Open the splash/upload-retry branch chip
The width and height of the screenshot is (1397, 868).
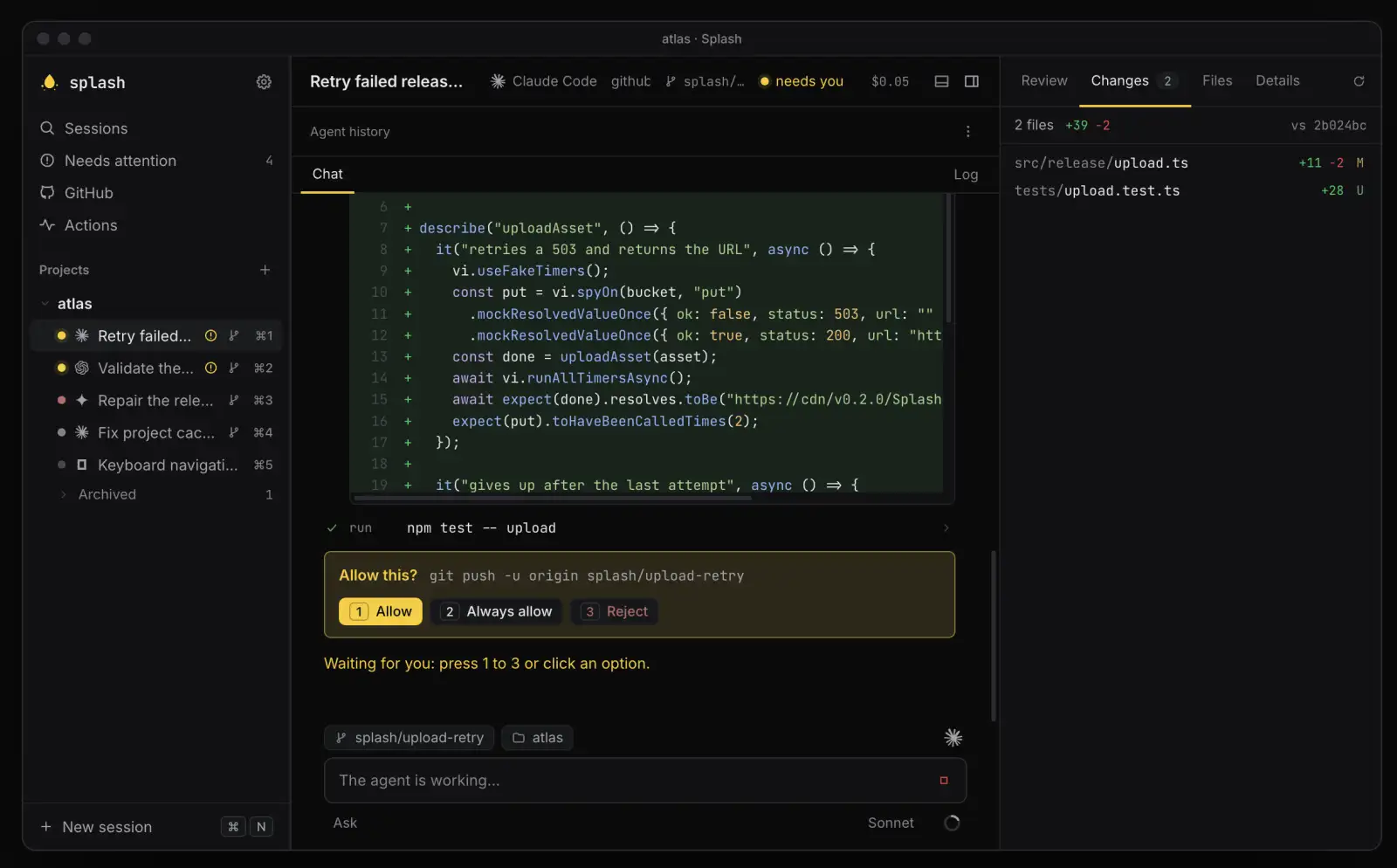pyautogui.click(x=409, y=738)
